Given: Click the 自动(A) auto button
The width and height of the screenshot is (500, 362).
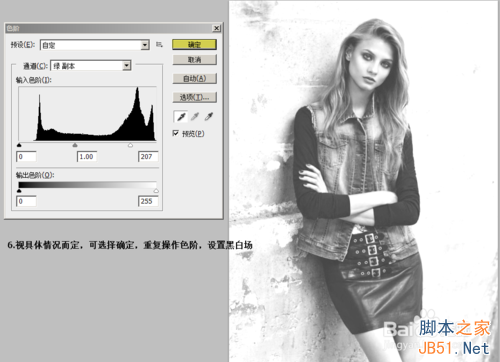Looking at the screenshot, I should [195, 79].
